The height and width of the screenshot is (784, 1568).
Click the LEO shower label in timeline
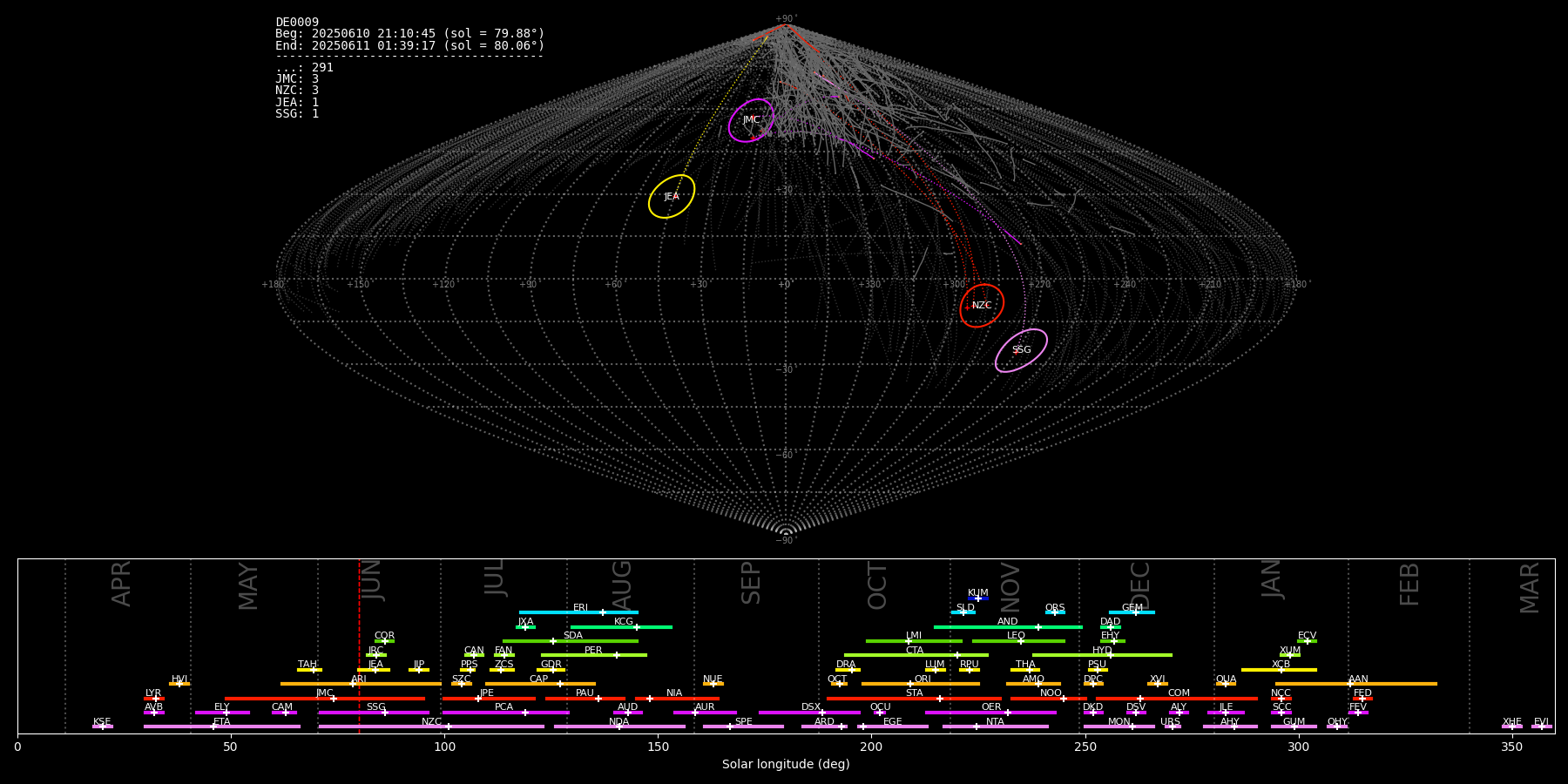[x=1016, y=636]
